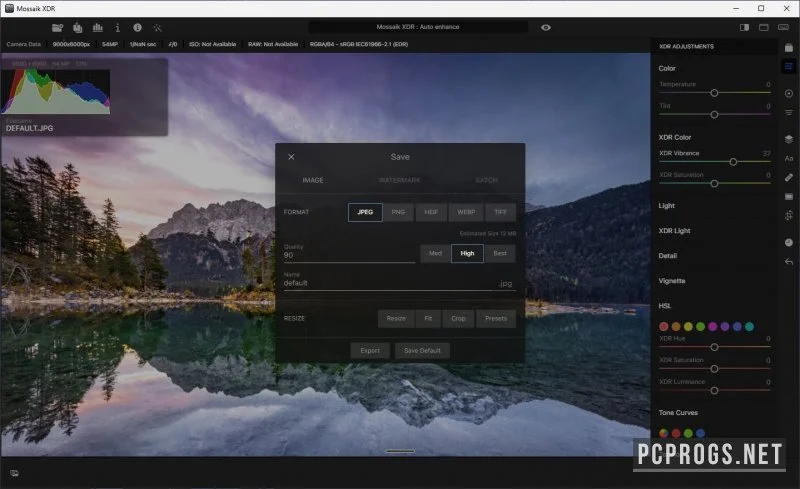Click the filled rectangle icon in sidebar

coord(789,197)
